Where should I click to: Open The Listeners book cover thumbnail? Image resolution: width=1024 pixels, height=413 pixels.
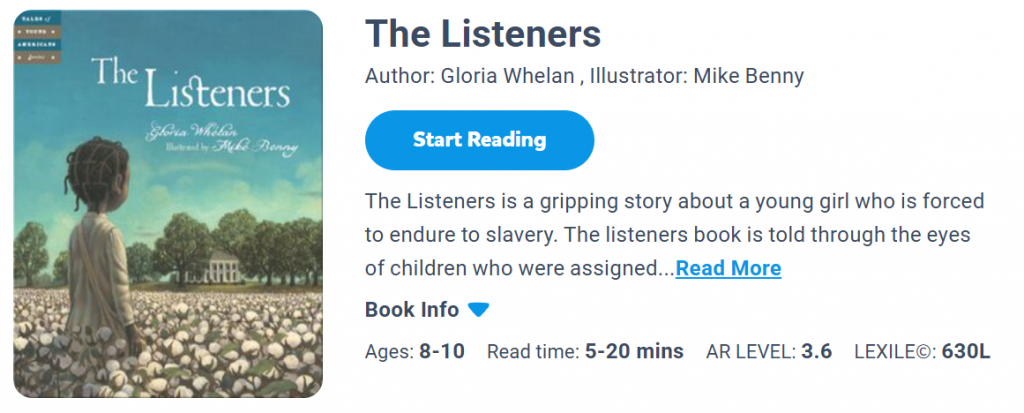(x=168, y=204)
